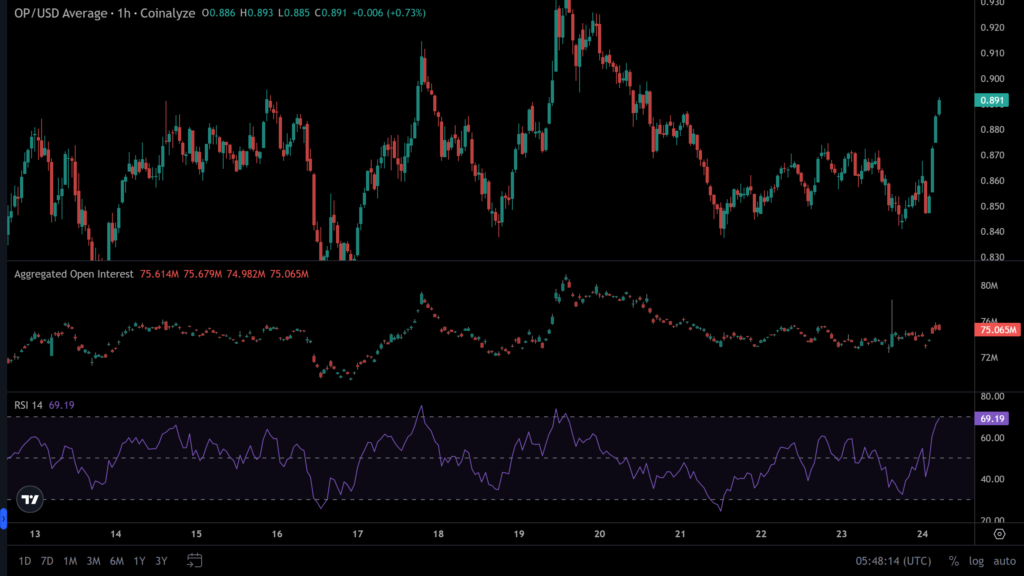Switch to 3M time range

tap(93, 561)
